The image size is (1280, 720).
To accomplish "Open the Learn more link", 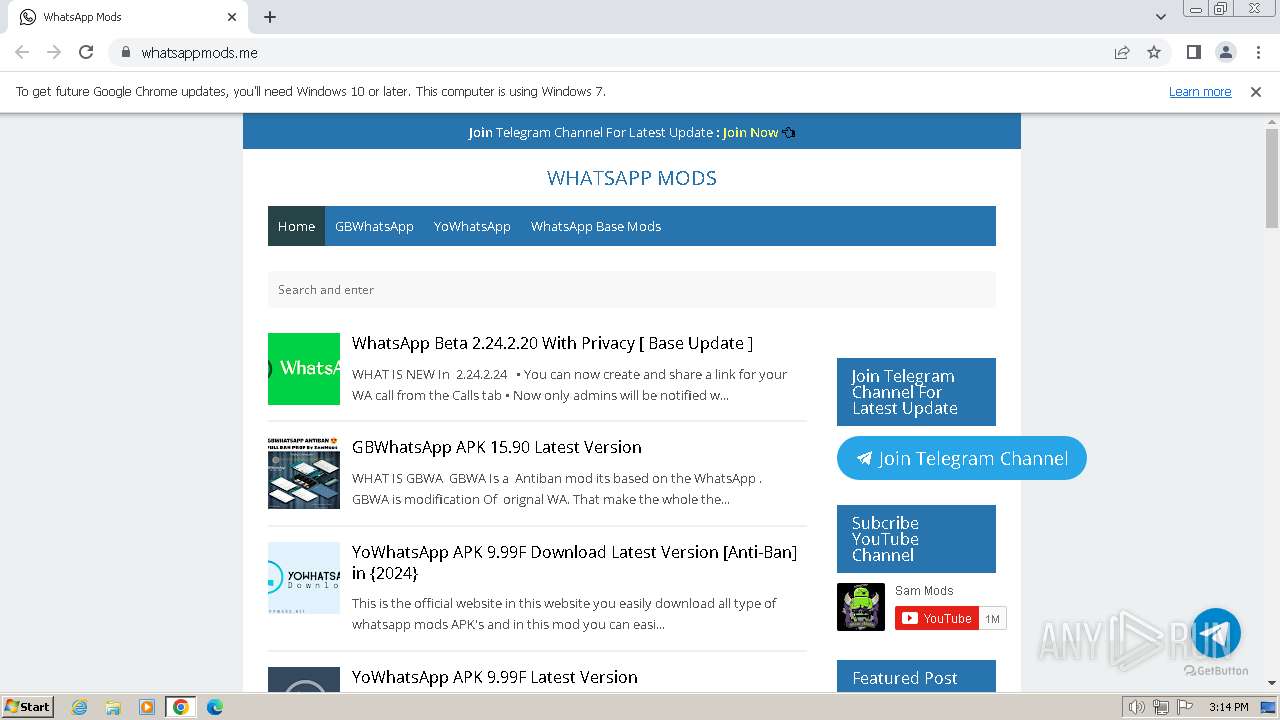I will (x=1200, y=91).
